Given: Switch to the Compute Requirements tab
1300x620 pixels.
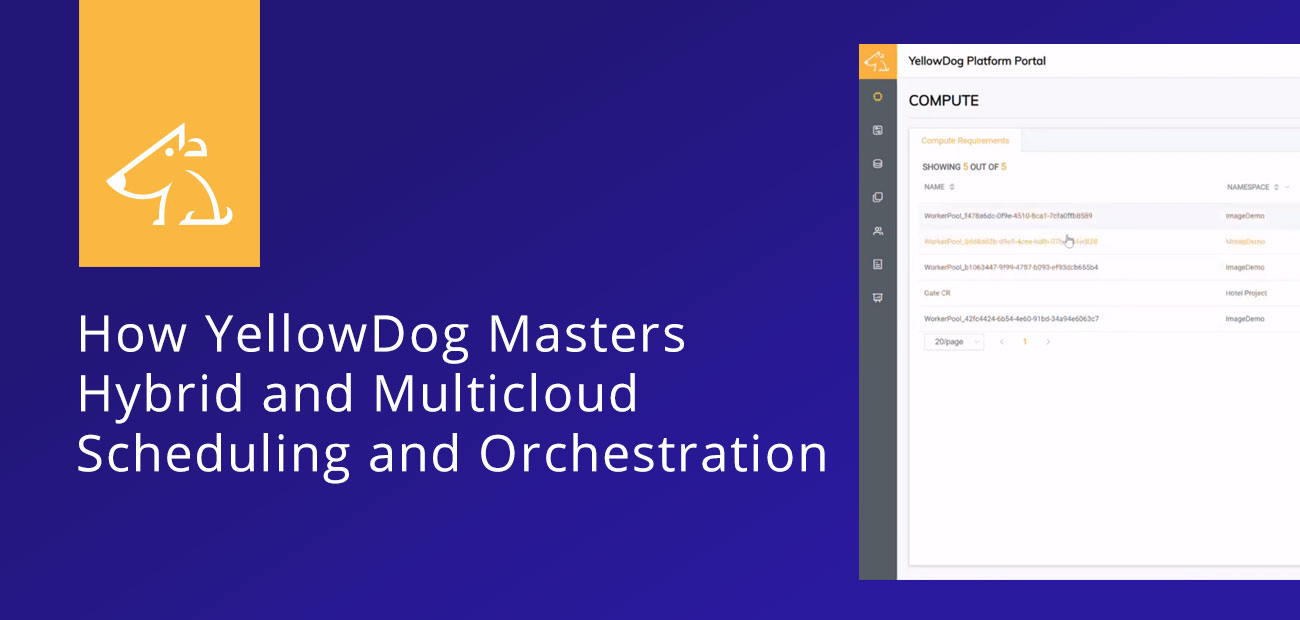Looking at the screenshot, I should tap(966, 141).
